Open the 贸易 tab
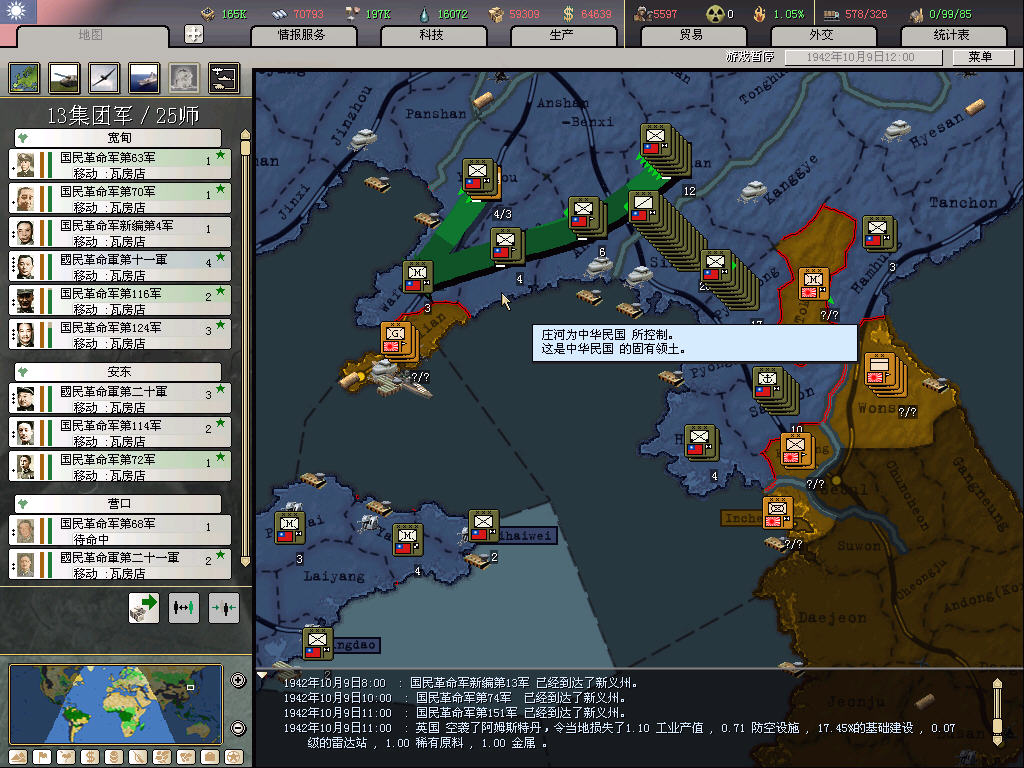The image size is (1024, 768). (692, 35)
